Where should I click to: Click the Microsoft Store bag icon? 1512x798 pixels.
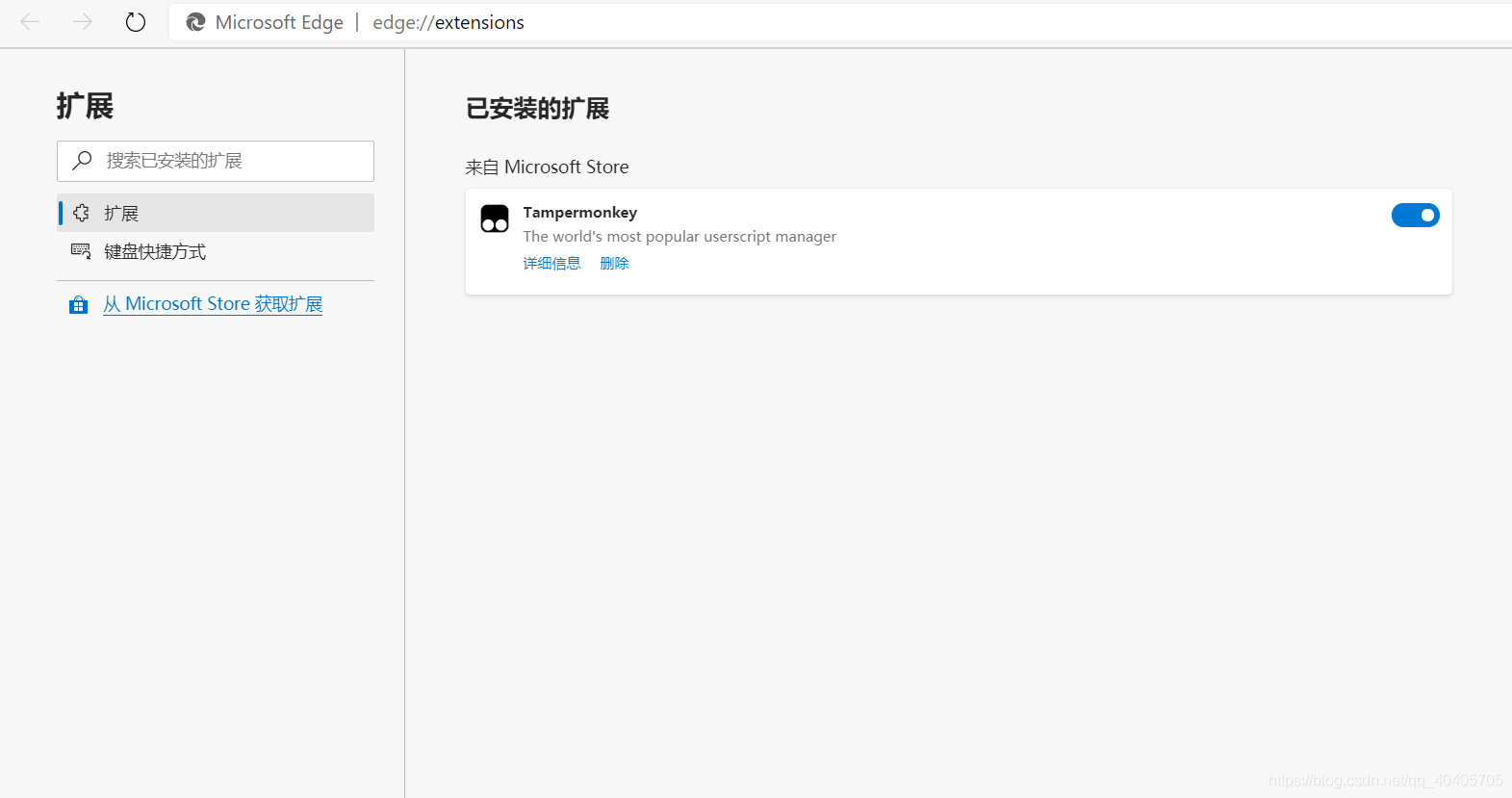(x=79, y=305)
